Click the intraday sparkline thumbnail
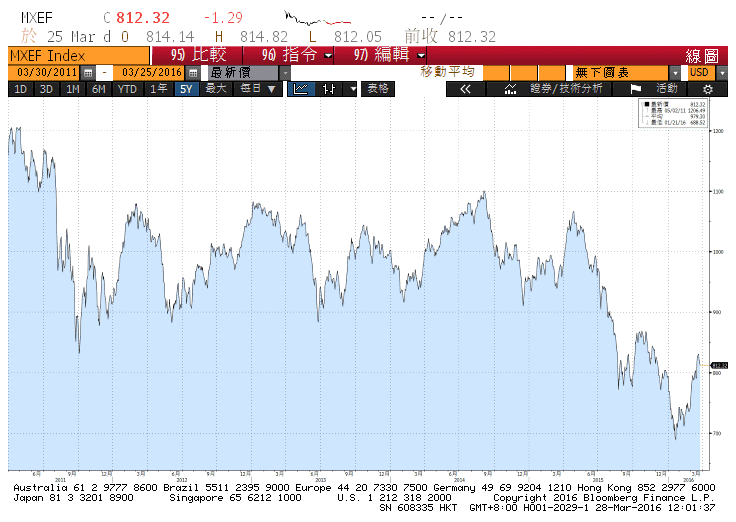 tap(317, 19)
